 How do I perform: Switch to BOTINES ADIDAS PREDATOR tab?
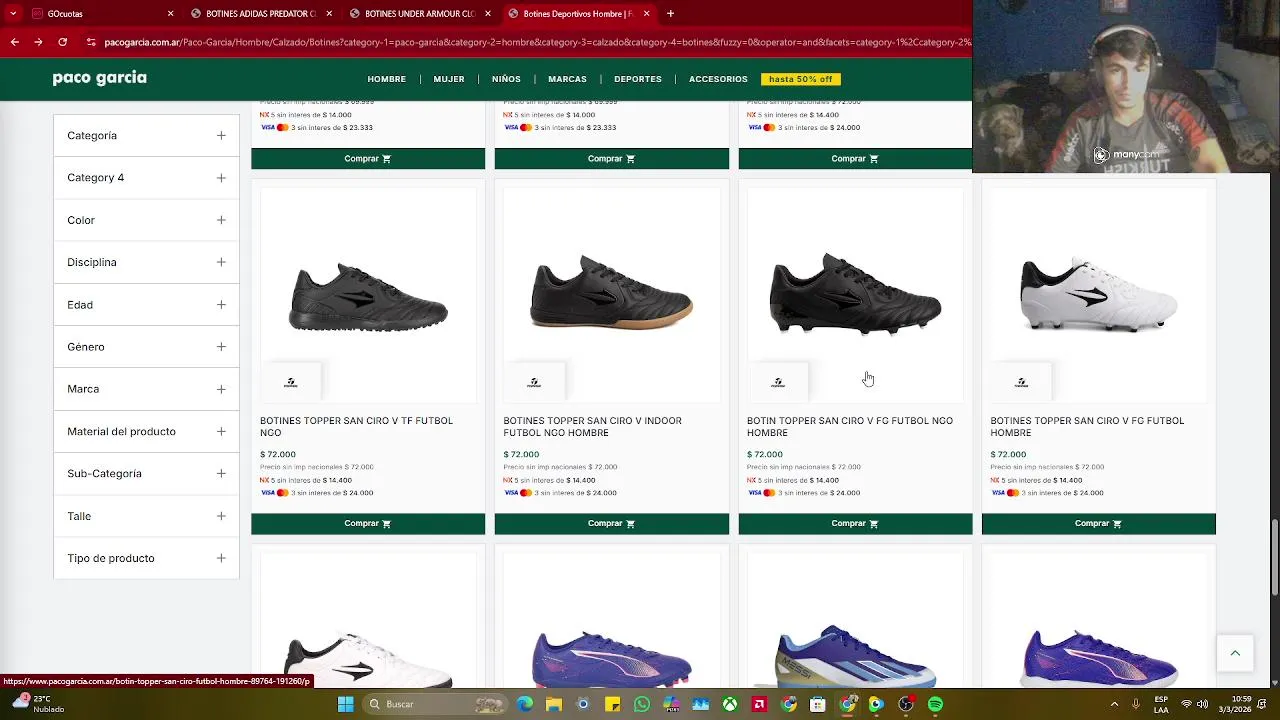(260, 14)
